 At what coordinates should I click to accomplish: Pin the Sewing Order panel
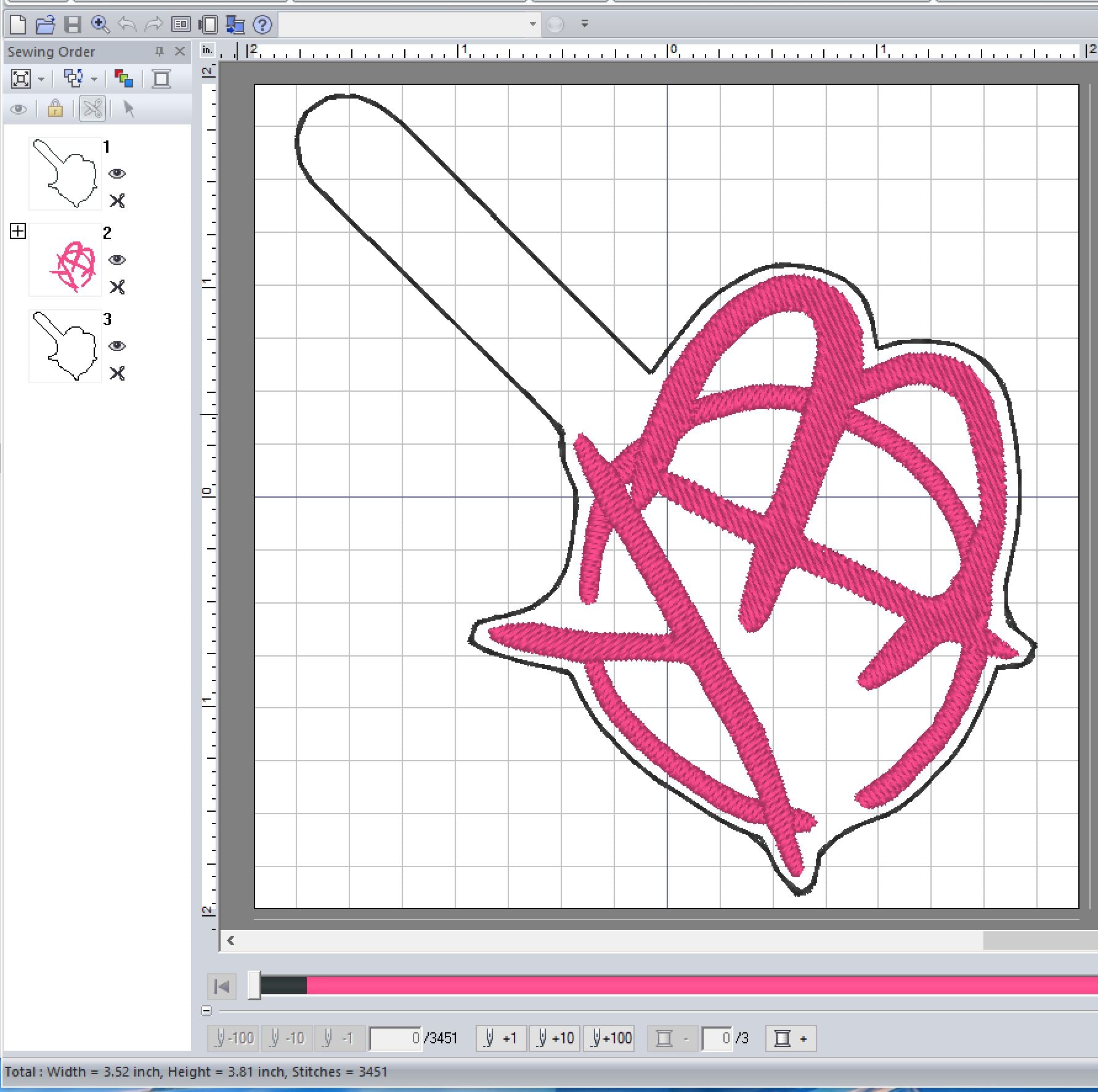coord(159,51)
